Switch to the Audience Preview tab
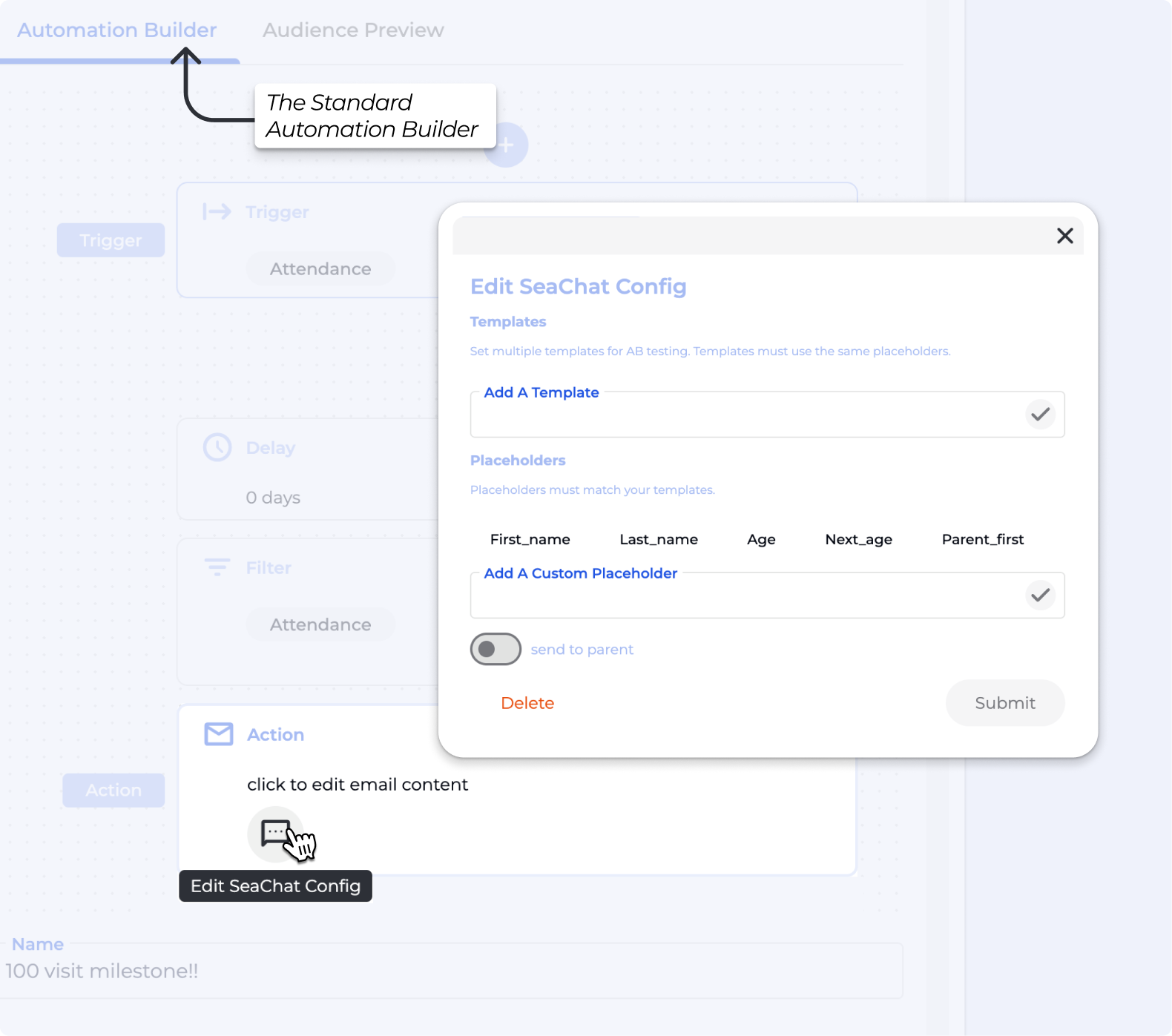The width and height of the screenshot is (1172, 1036). point(353,30)
